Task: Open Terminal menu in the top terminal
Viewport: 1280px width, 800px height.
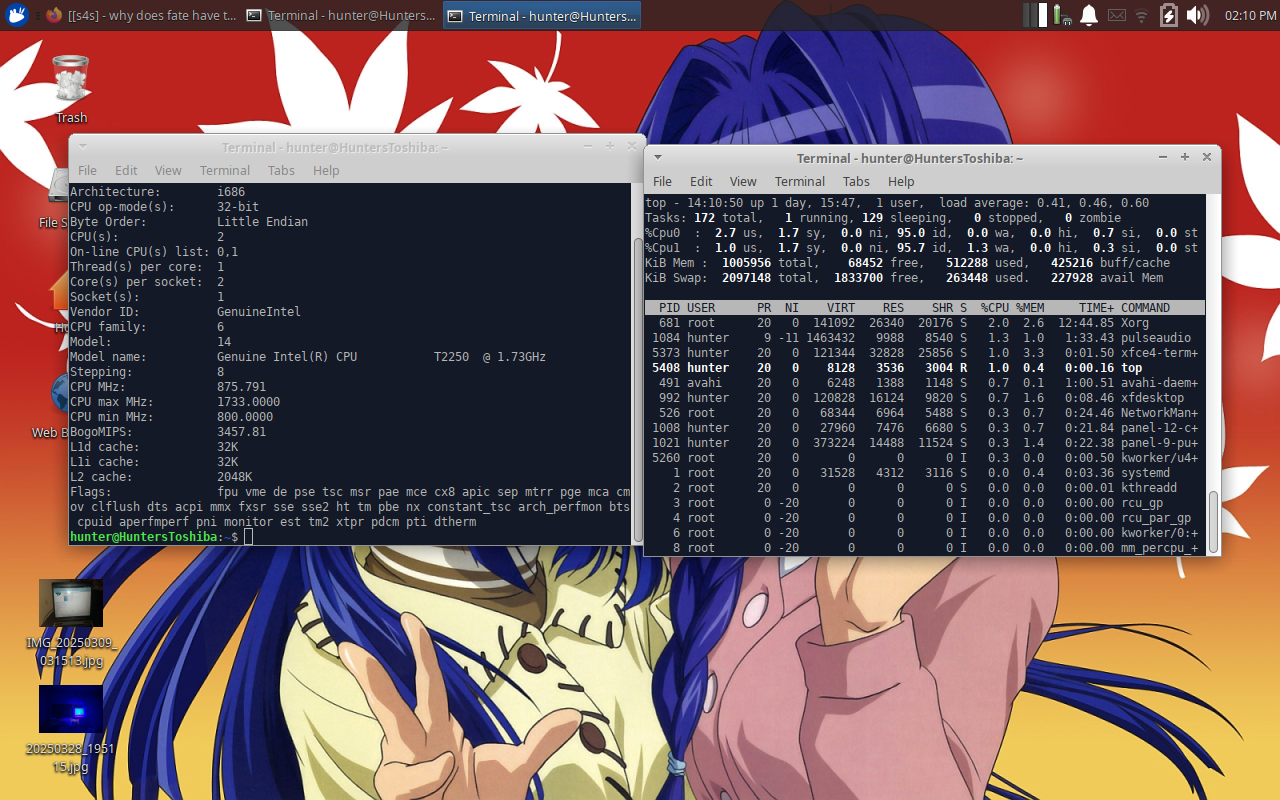Action: click(x=800, y=181)
